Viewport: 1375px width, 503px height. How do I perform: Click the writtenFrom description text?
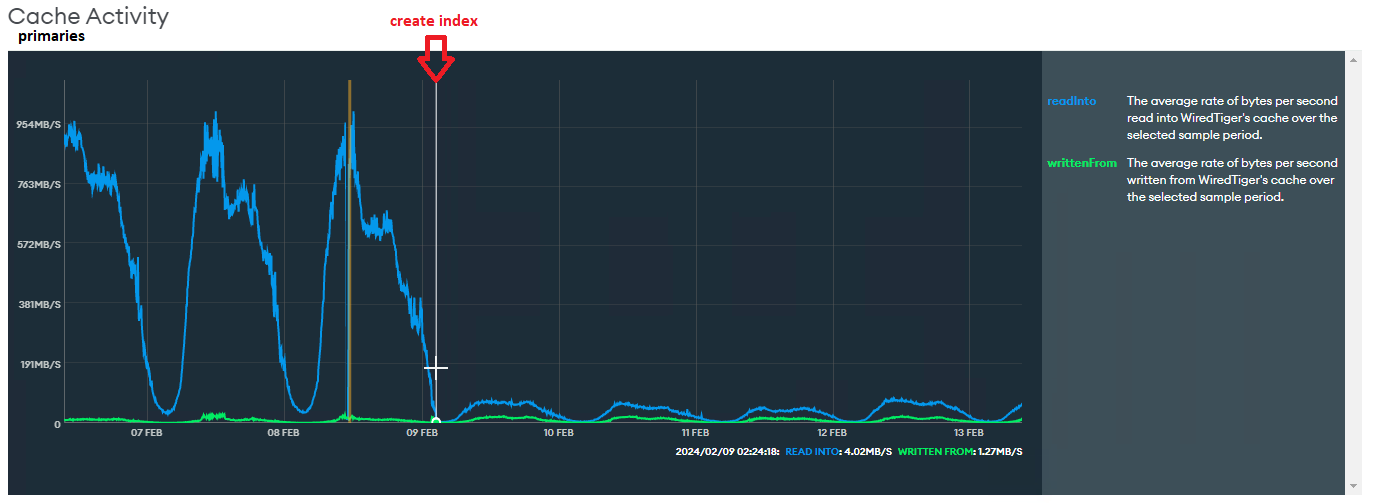pos(1232,179)
